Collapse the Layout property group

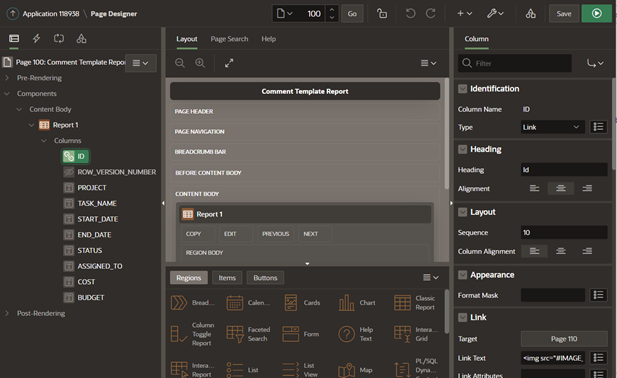[462, 212]
